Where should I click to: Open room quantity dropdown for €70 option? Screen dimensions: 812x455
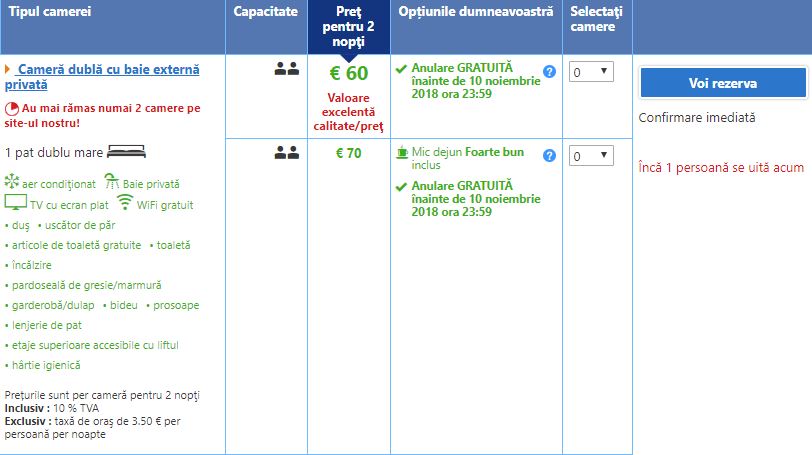click(x=591, y=156)
